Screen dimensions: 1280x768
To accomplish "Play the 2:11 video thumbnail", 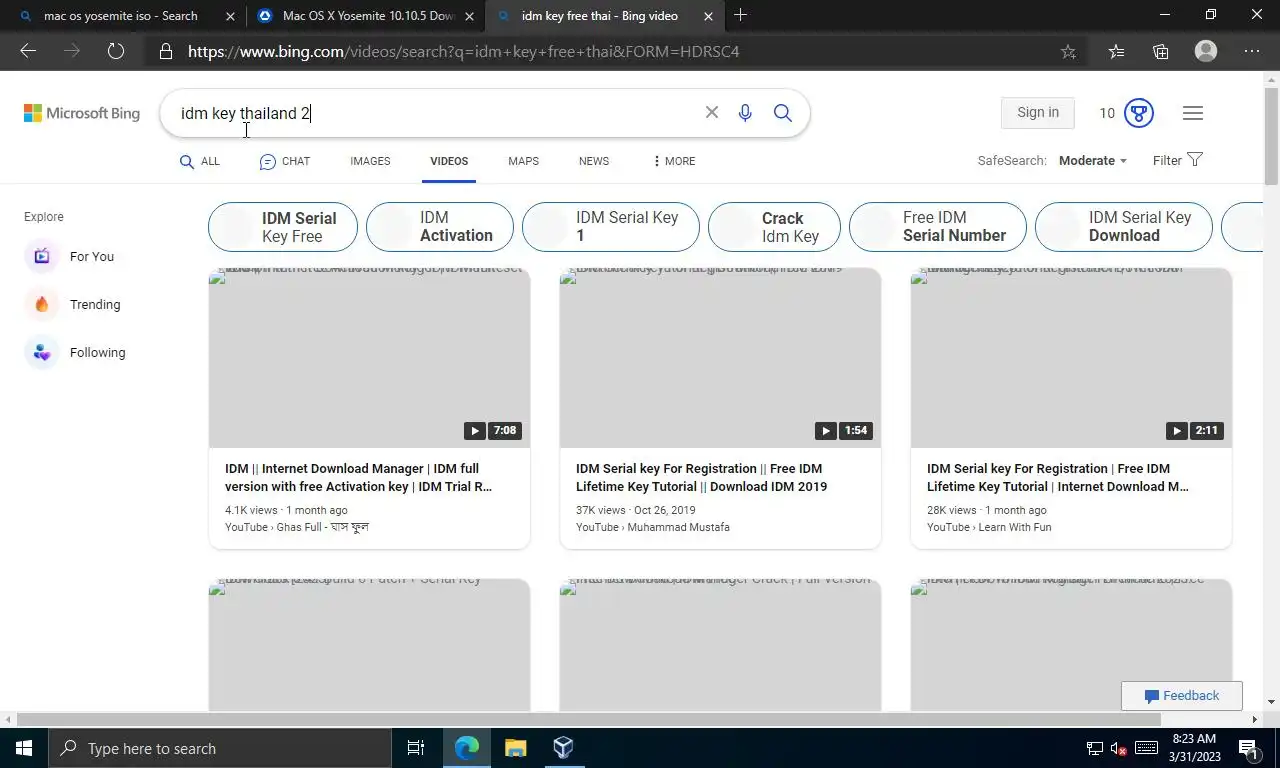I will click(x=1071, y=358).
